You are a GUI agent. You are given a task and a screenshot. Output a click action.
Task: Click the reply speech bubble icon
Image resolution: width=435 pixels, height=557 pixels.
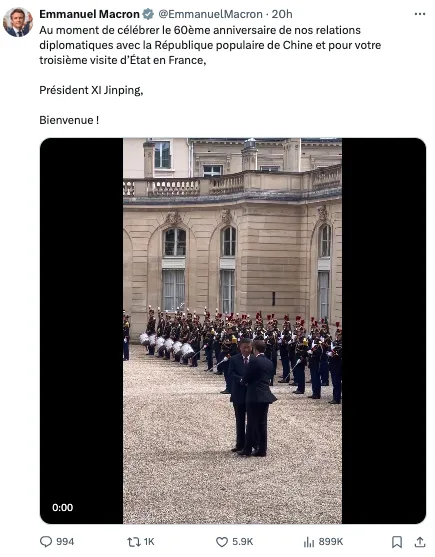point(46,542)
